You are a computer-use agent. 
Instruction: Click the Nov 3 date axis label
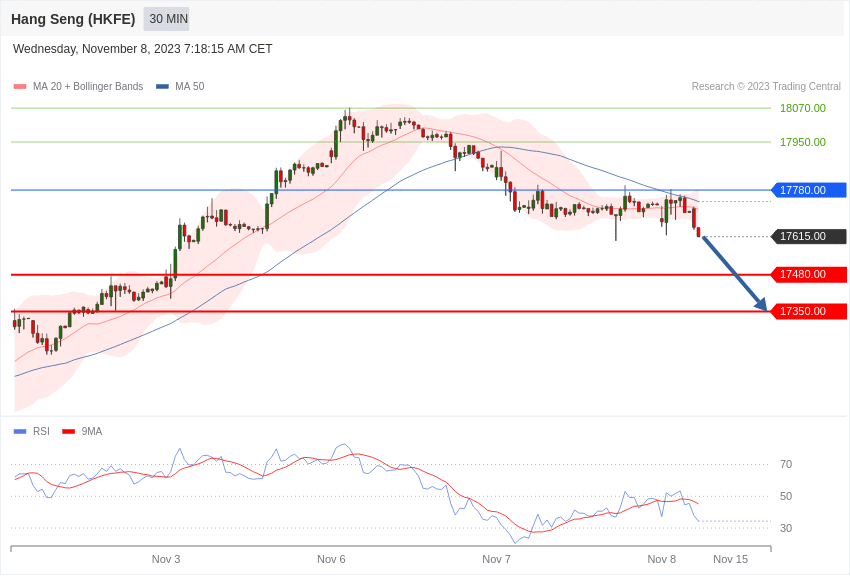tap(166, 559)
